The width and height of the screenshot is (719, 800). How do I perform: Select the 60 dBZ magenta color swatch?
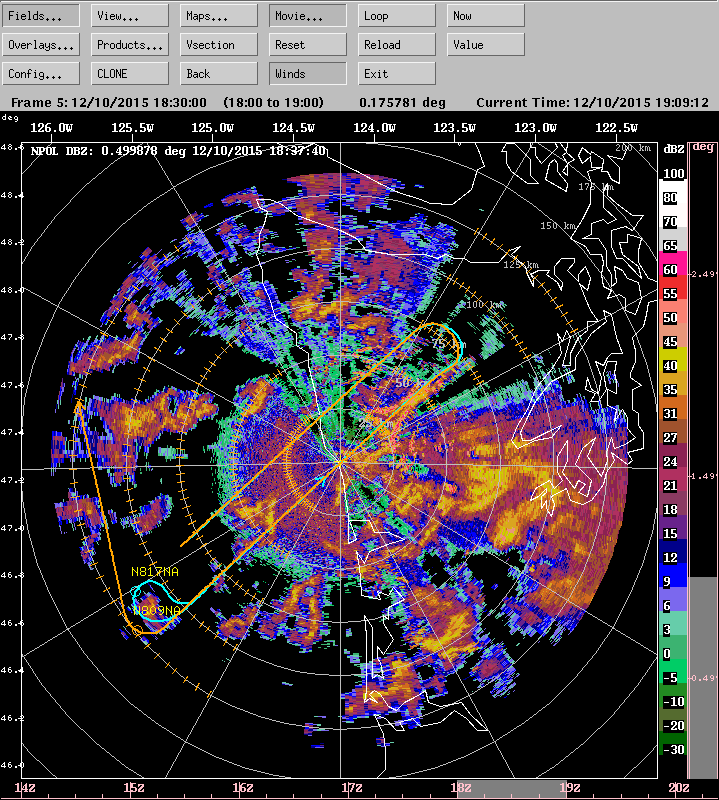point(673,264)
